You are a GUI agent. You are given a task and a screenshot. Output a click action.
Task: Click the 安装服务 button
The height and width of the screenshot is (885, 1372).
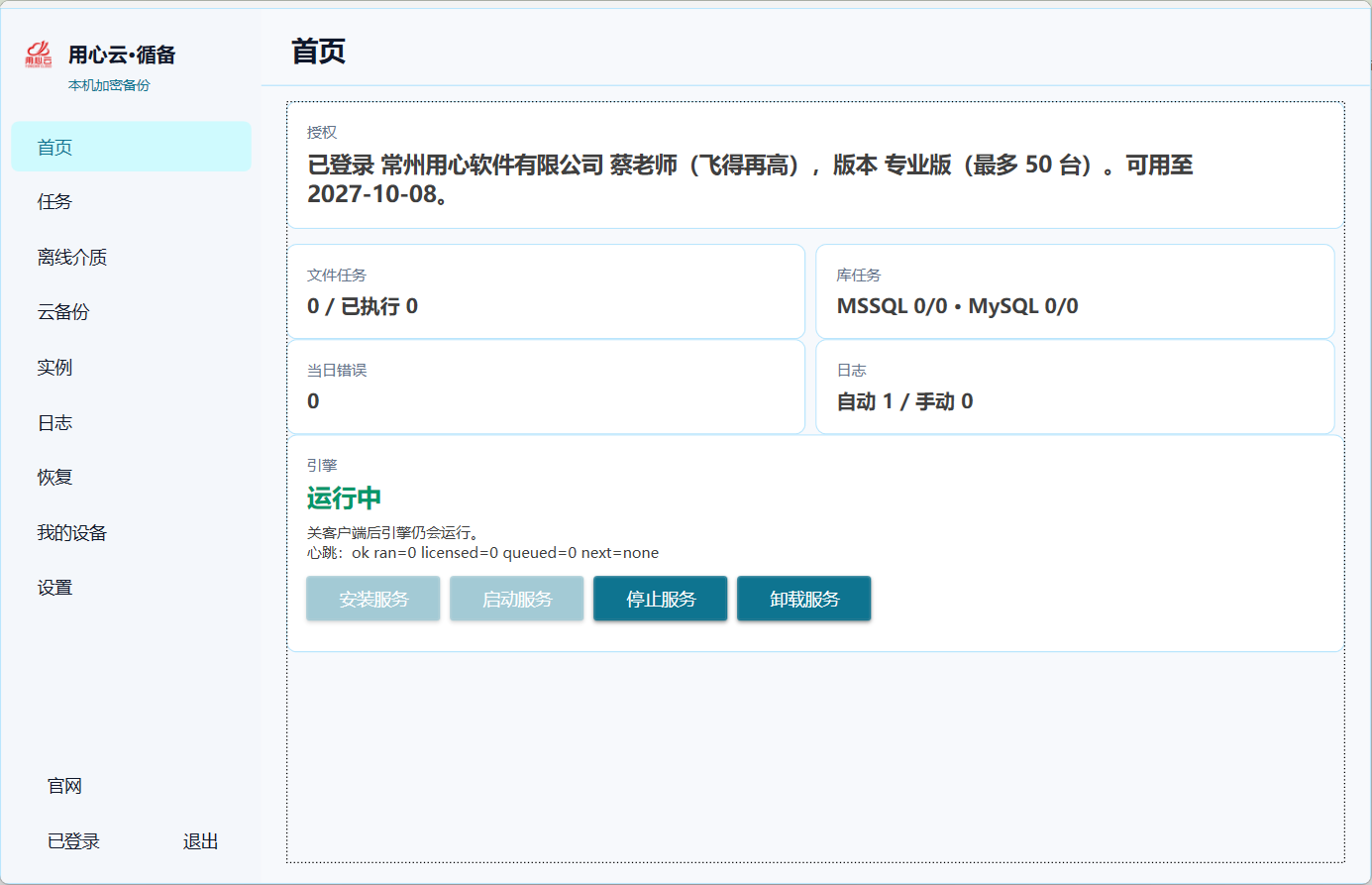pos(373,599)
